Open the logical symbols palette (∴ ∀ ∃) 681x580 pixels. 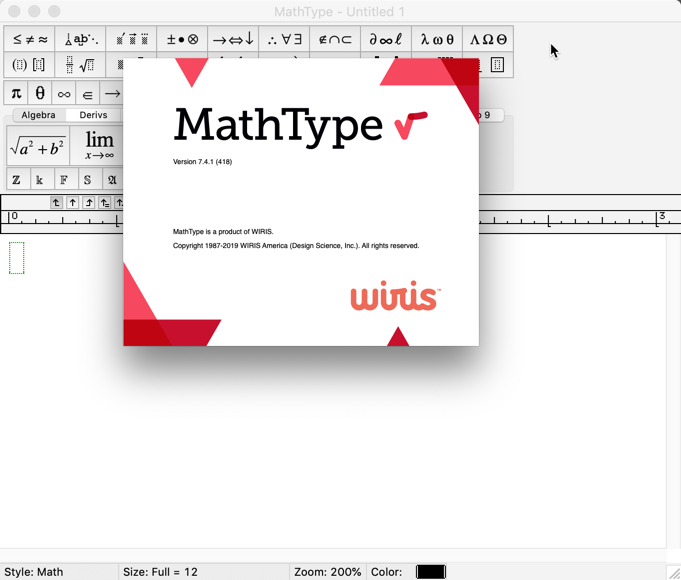click(x=284, y=39)
